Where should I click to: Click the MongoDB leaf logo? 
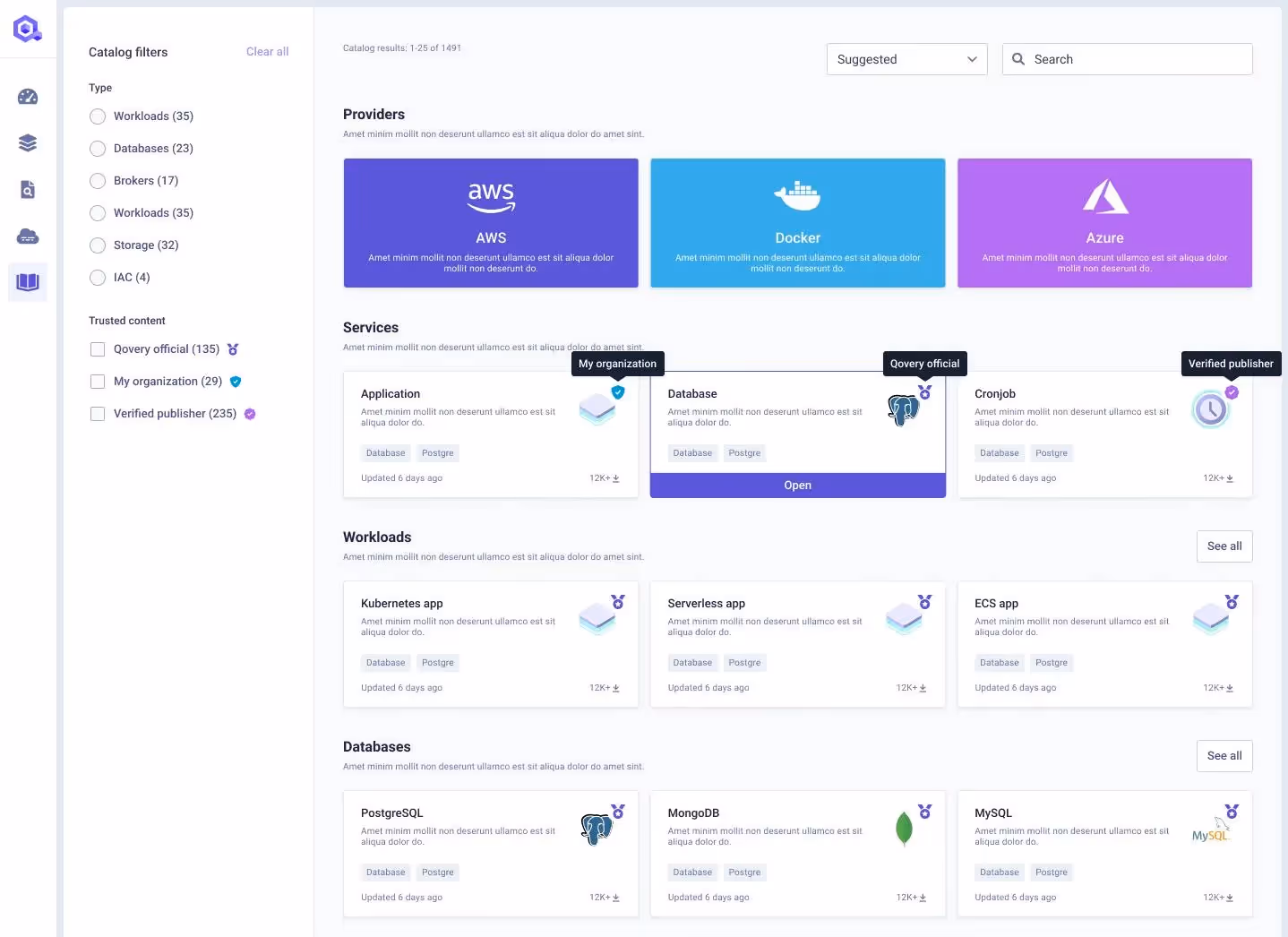coord(904,829)
